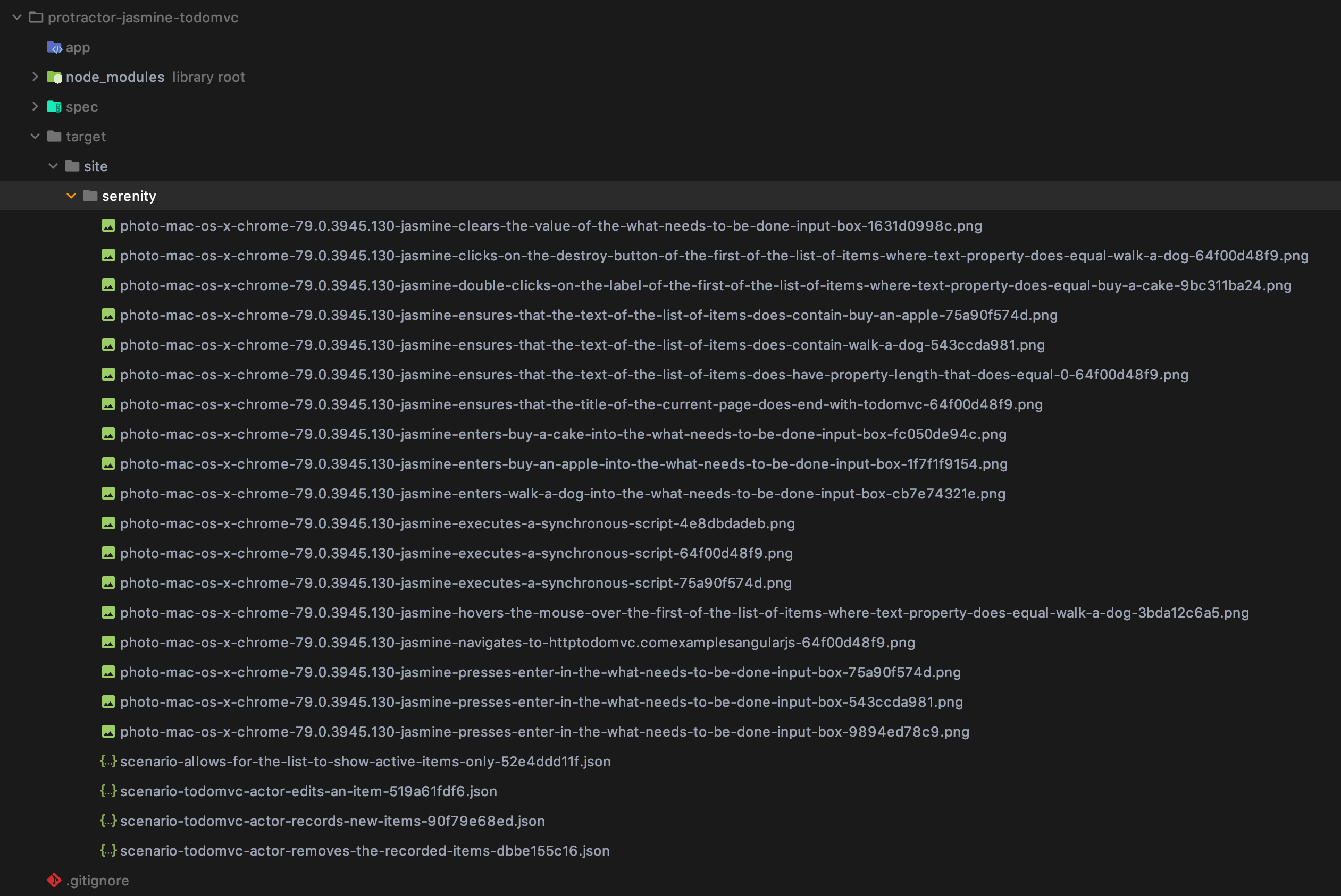Collapse the serenity folder

coord(71,196)
